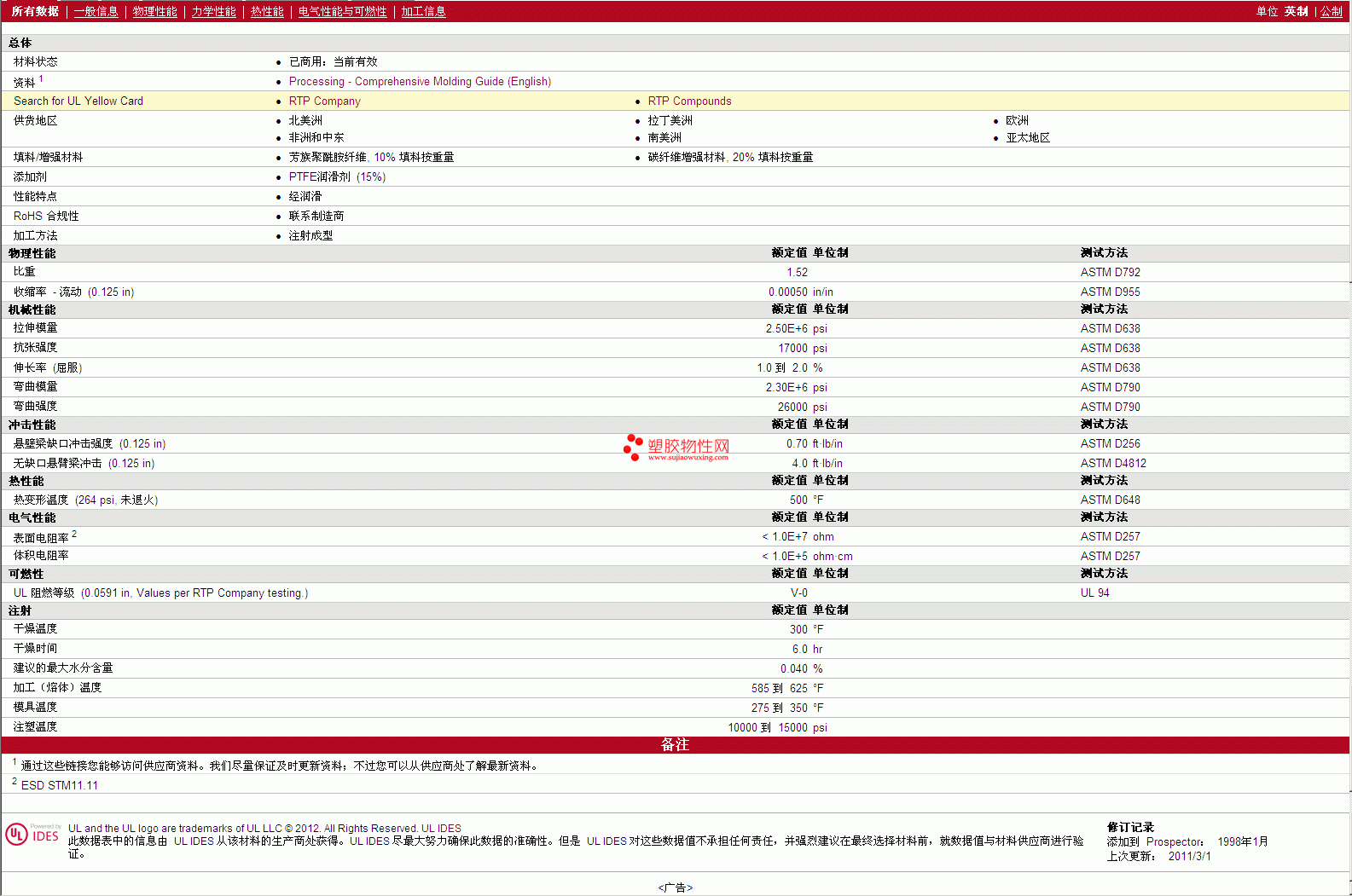Select the 干燥温度 value 300
Screen dimensions: 1352x896
coord(799,629)
